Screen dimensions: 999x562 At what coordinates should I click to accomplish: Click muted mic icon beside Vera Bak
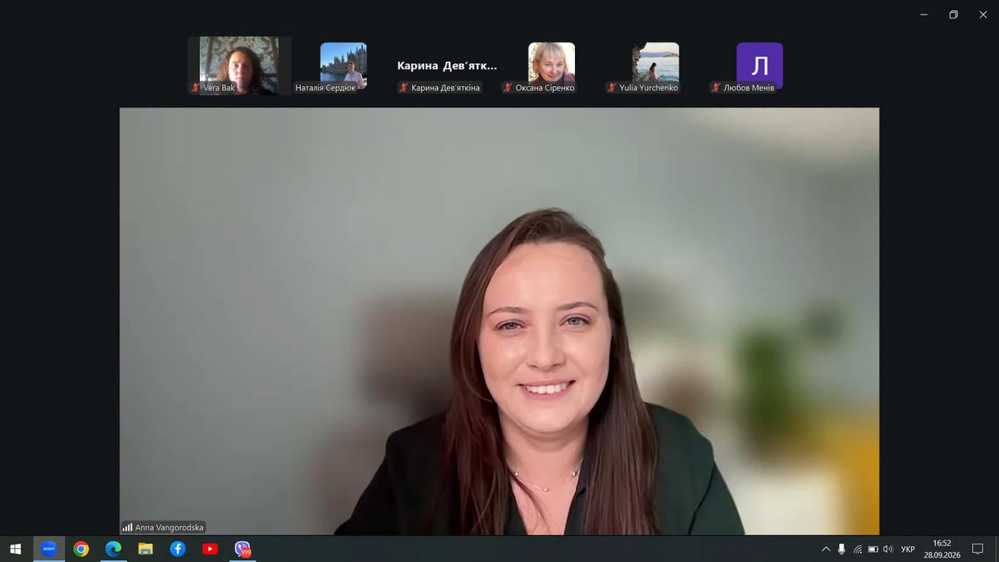point(196,88)
